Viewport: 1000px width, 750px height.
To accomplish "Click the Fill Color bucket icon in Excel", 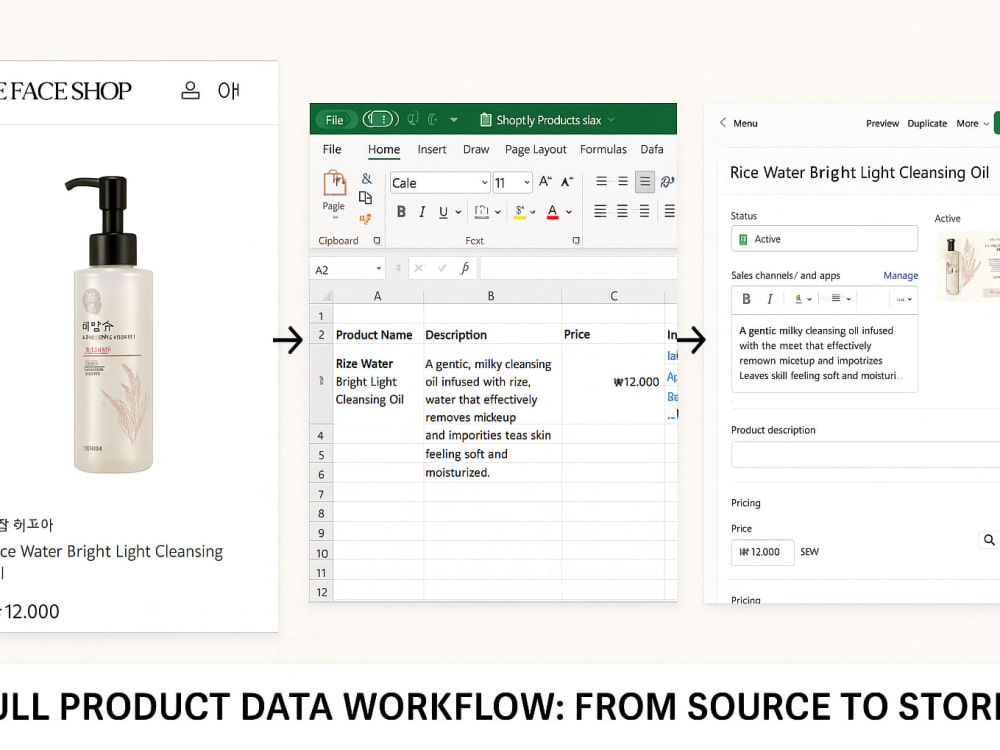I will 520,212.
